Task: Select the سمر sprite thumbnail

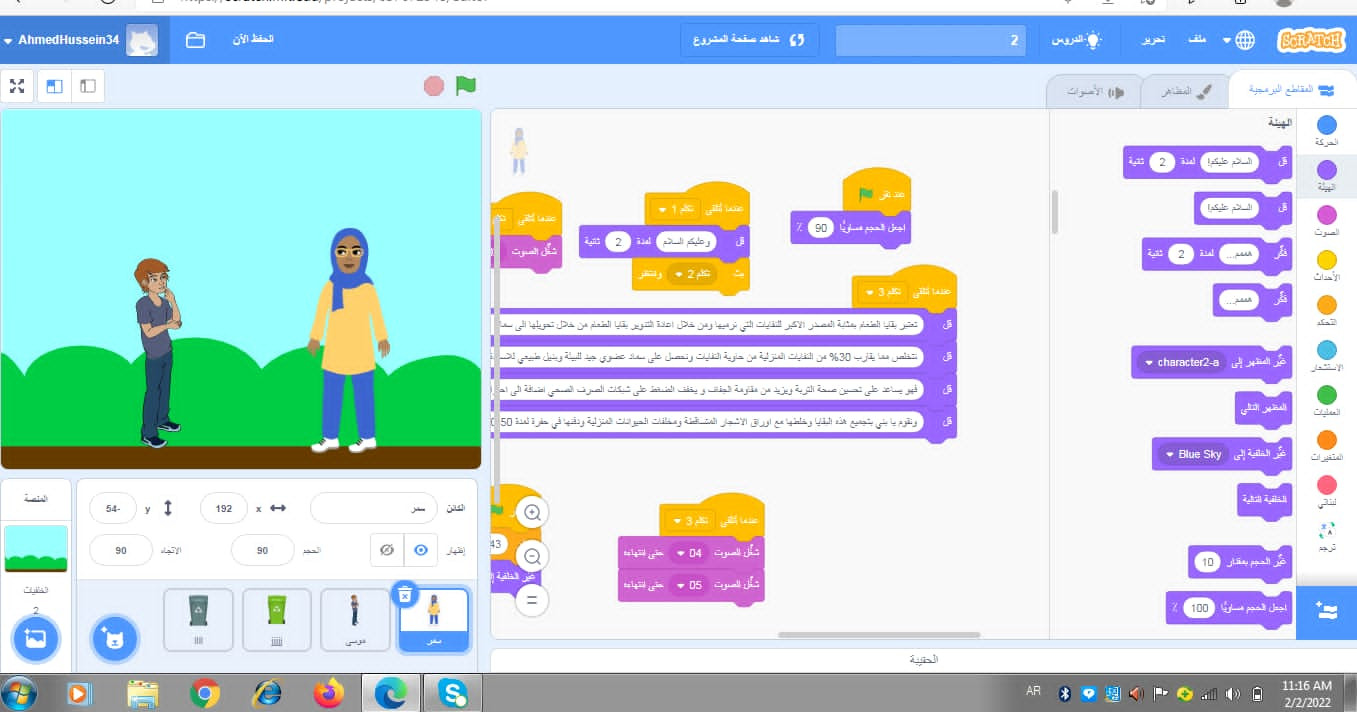Action: [x=434, y=620]
